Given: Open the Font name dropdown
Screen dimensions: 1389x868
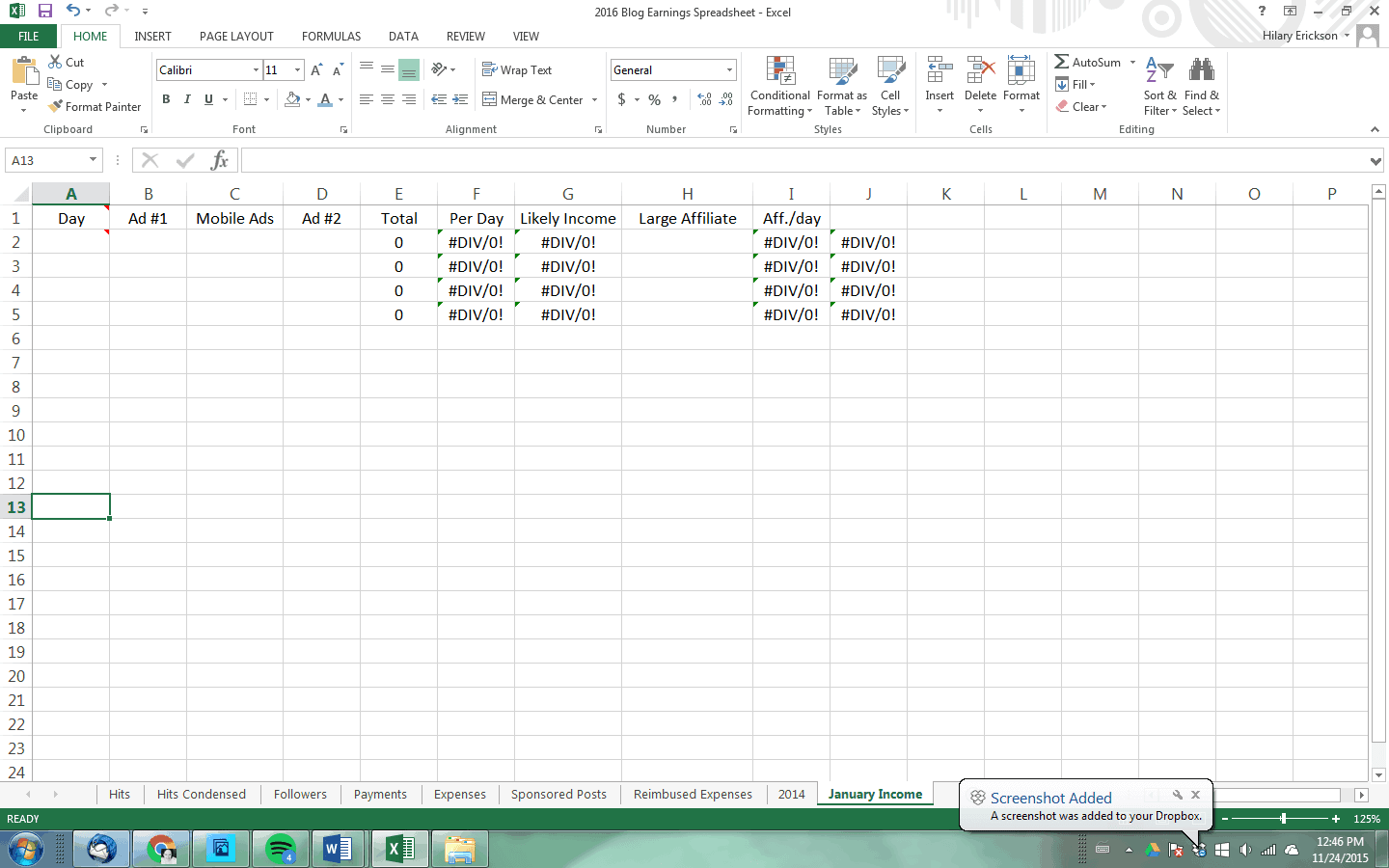Looking at the screenshot, I should [256, 69].
